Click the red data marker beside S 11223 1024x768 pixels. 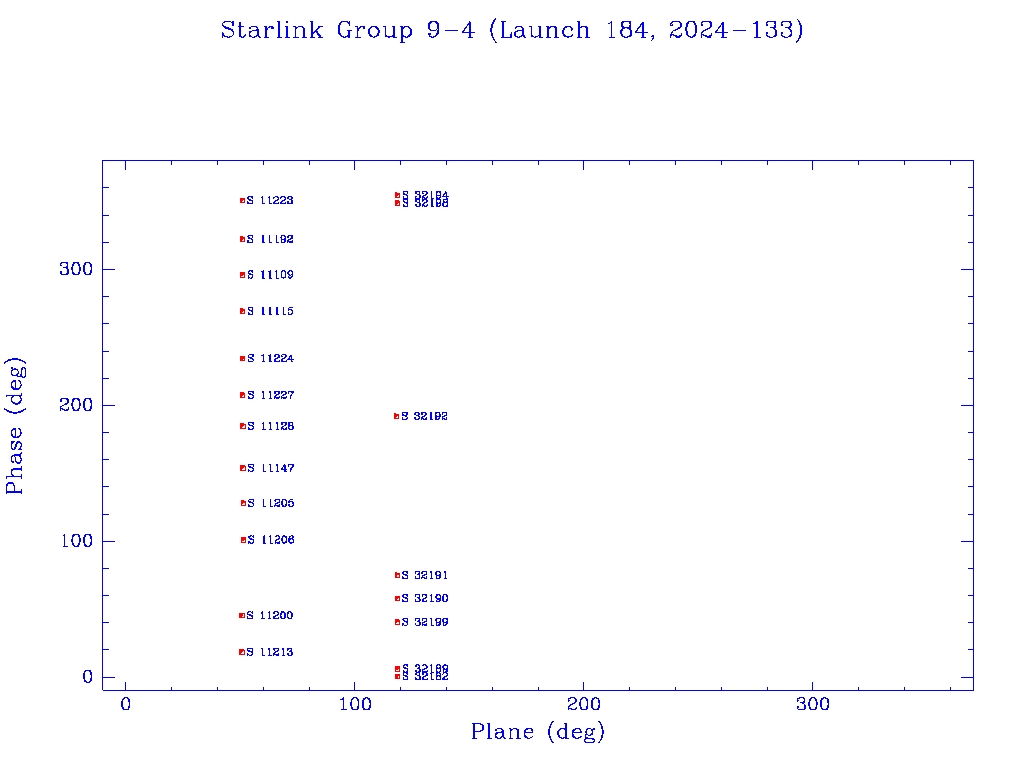[242, 200]
